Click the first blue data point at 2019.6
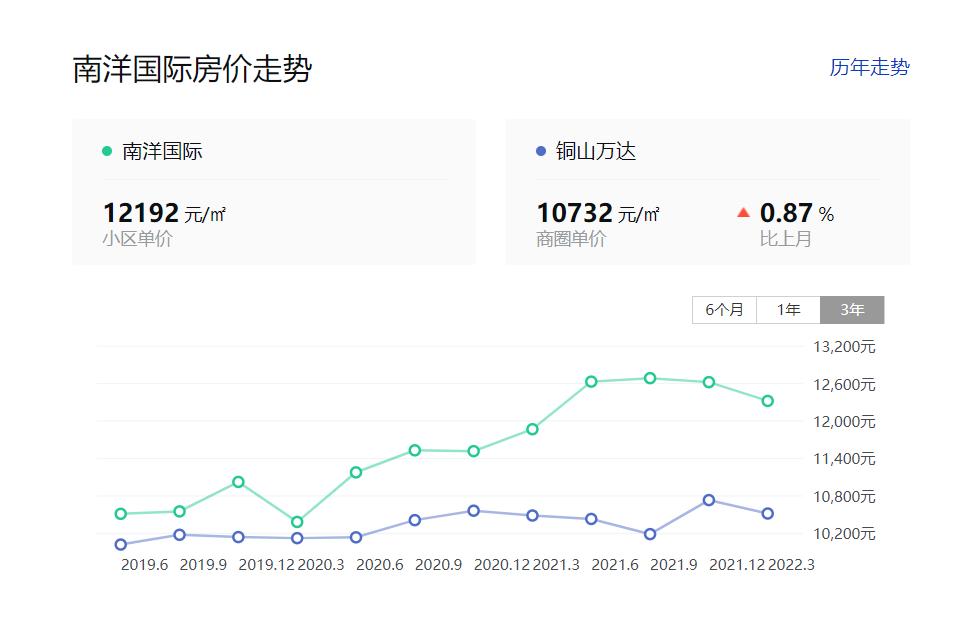The height and width of the screenshot is (629, 953). coord(120,545)
